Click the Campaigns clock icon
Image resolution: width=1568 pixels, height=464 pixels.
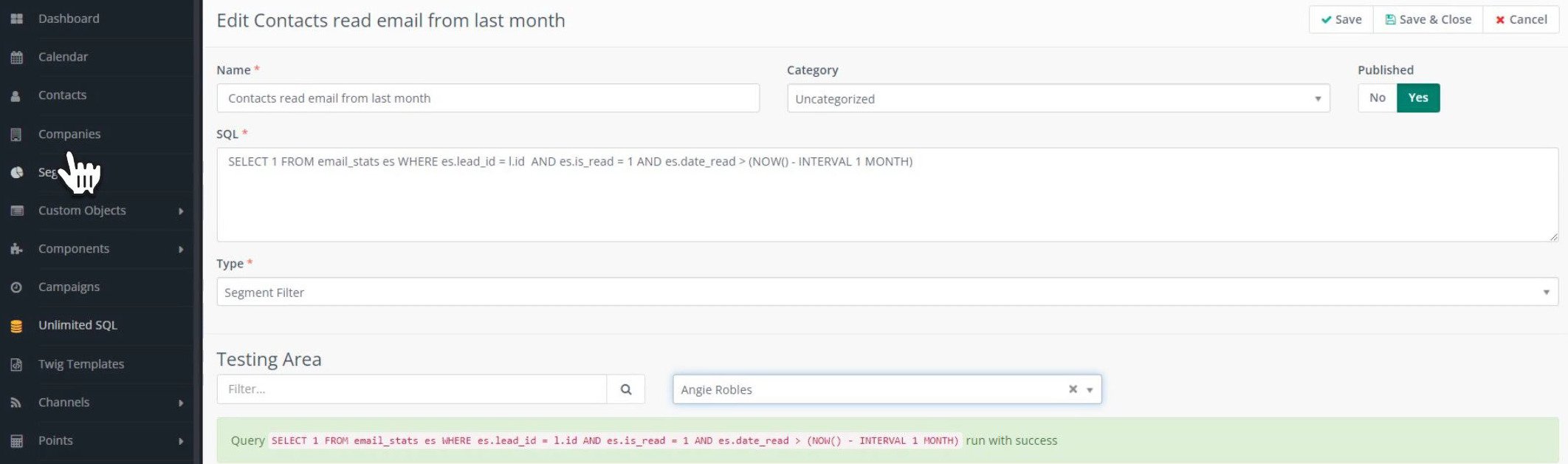(x=16, y=287)
